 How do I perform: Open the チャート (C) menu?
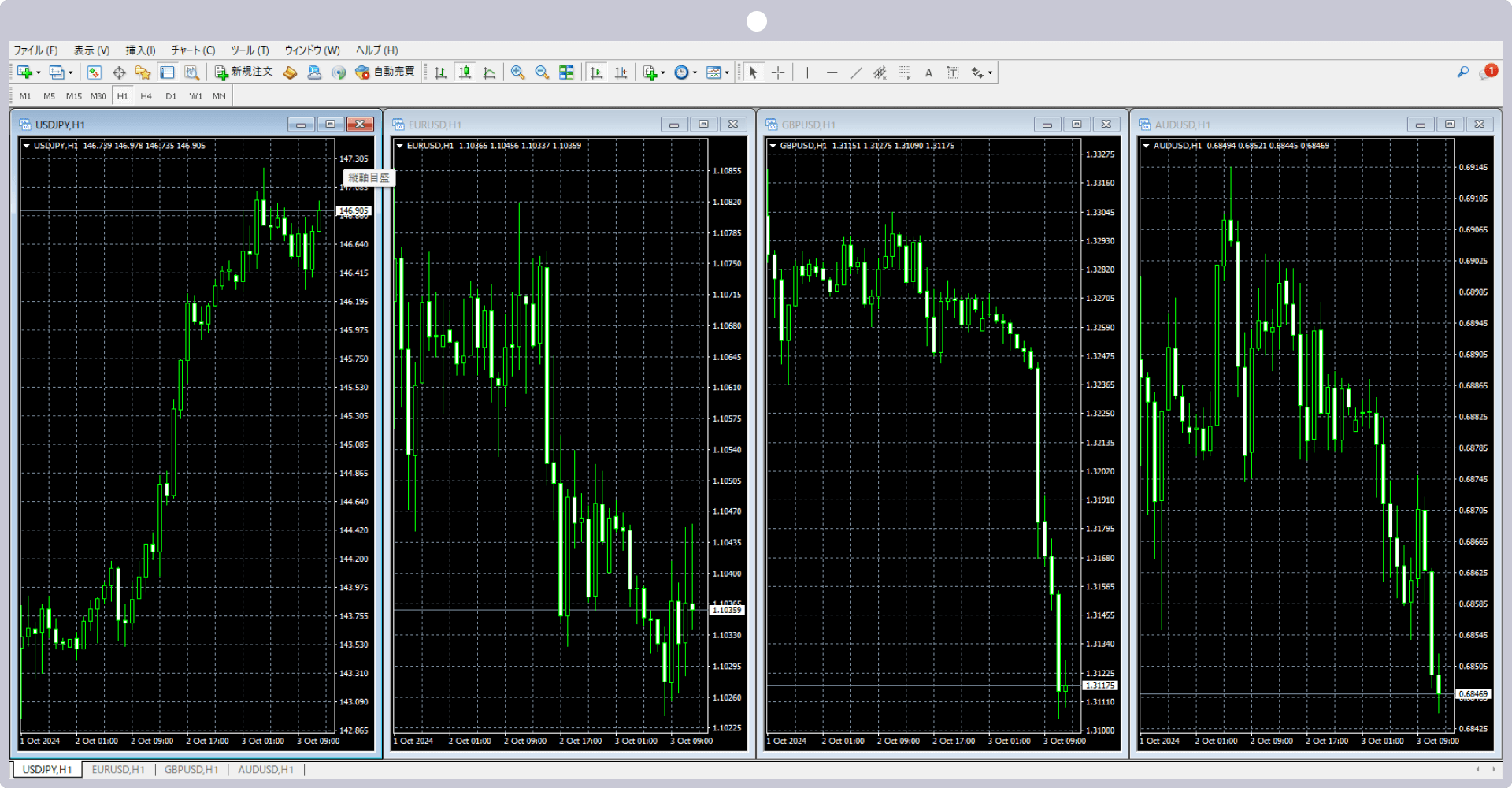(193, 50)
